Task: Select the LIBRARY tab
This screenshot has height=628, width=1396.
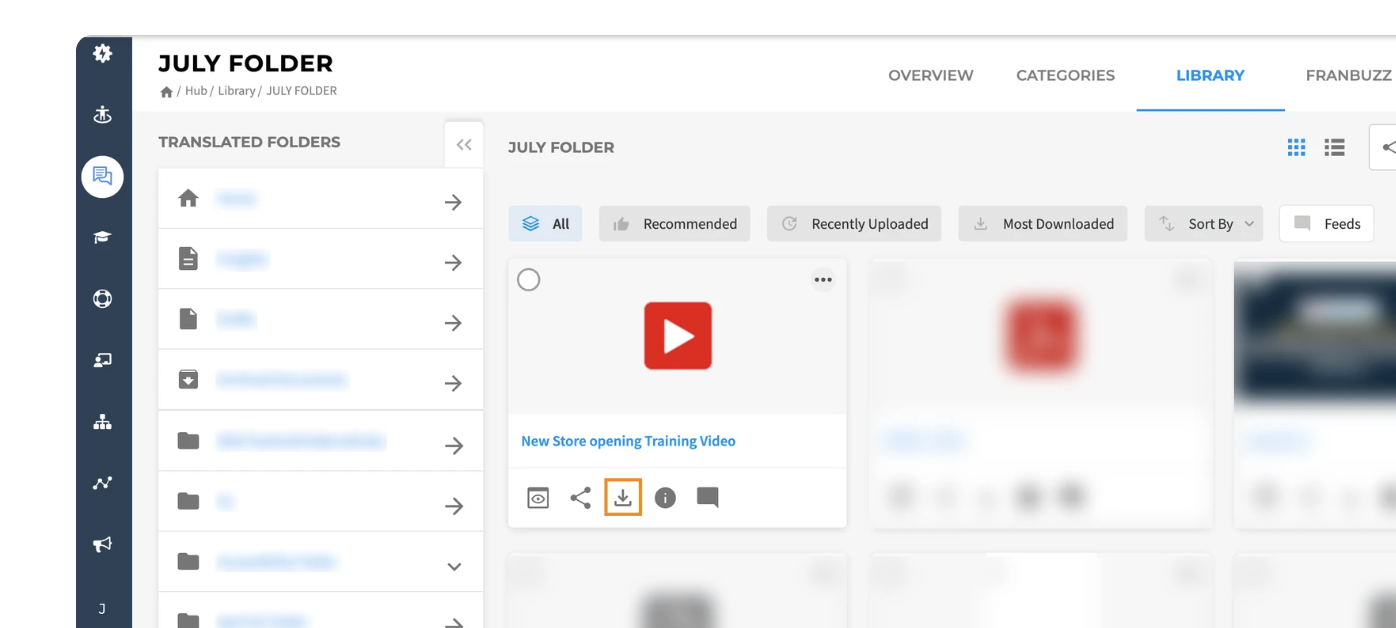Action: click(1210, 75)
